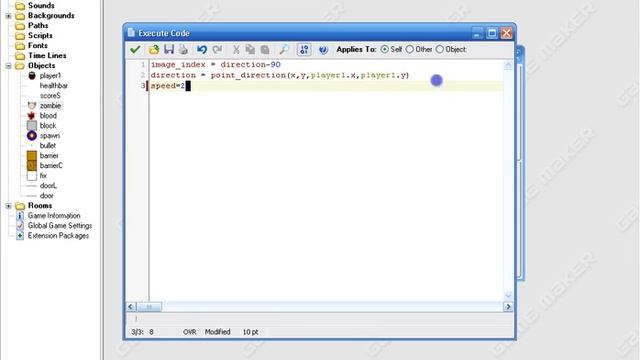Screen dimensions: 640x360
Task: Place cursor on line 1 image_index code
Action: pos(216,64)
